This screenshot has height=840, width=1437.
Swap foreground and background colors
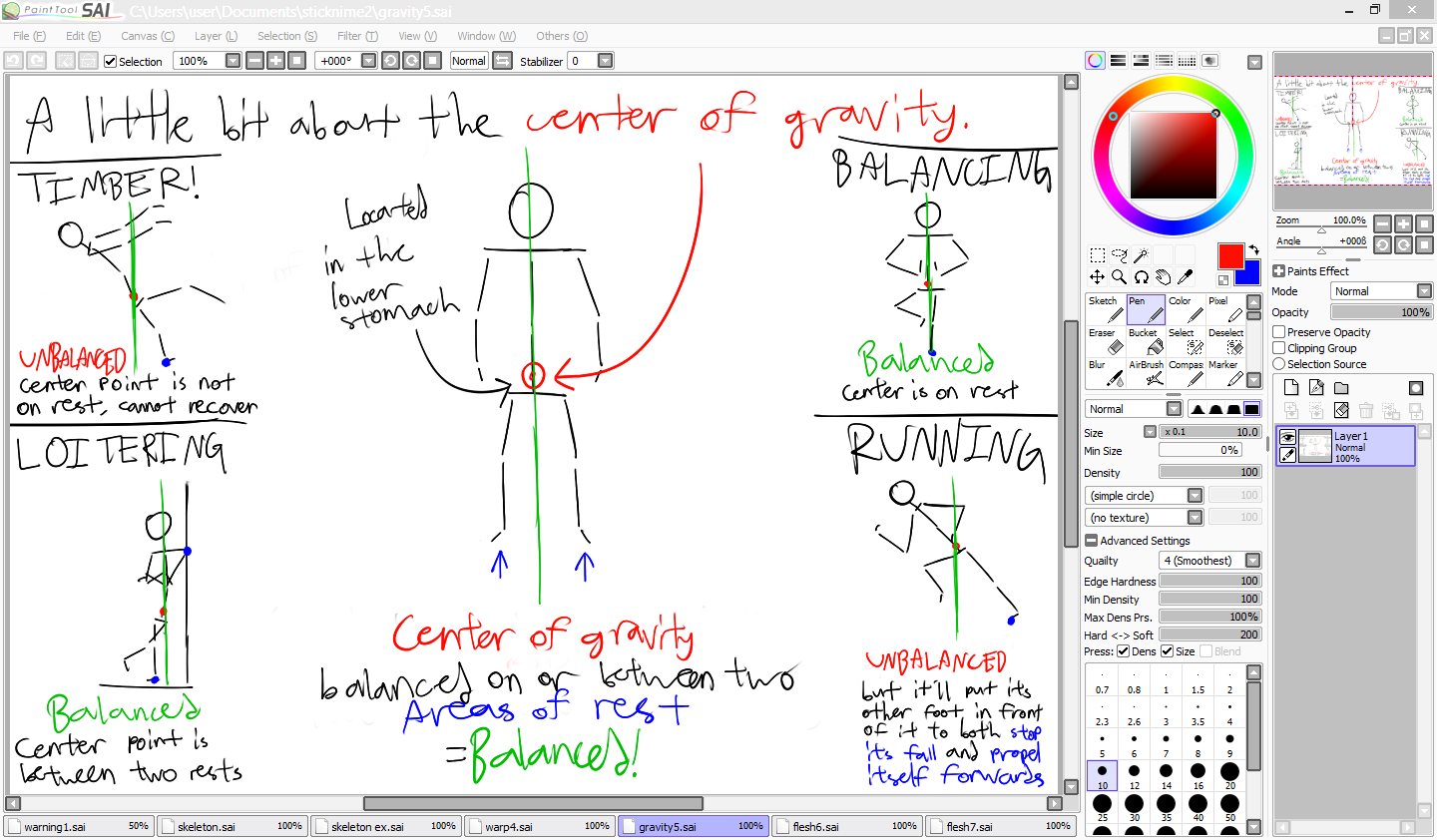(1253, 249)
